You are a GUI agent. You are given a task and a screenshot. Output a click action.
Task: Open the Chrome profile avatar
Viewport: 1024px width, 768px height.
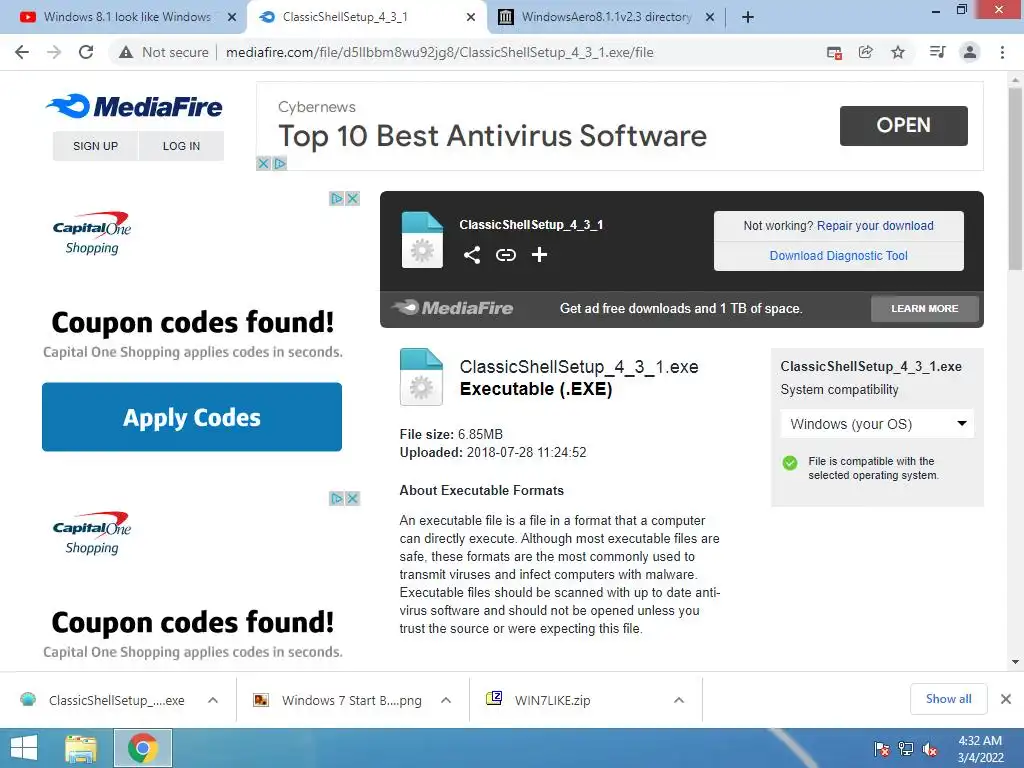pos(970,52)
